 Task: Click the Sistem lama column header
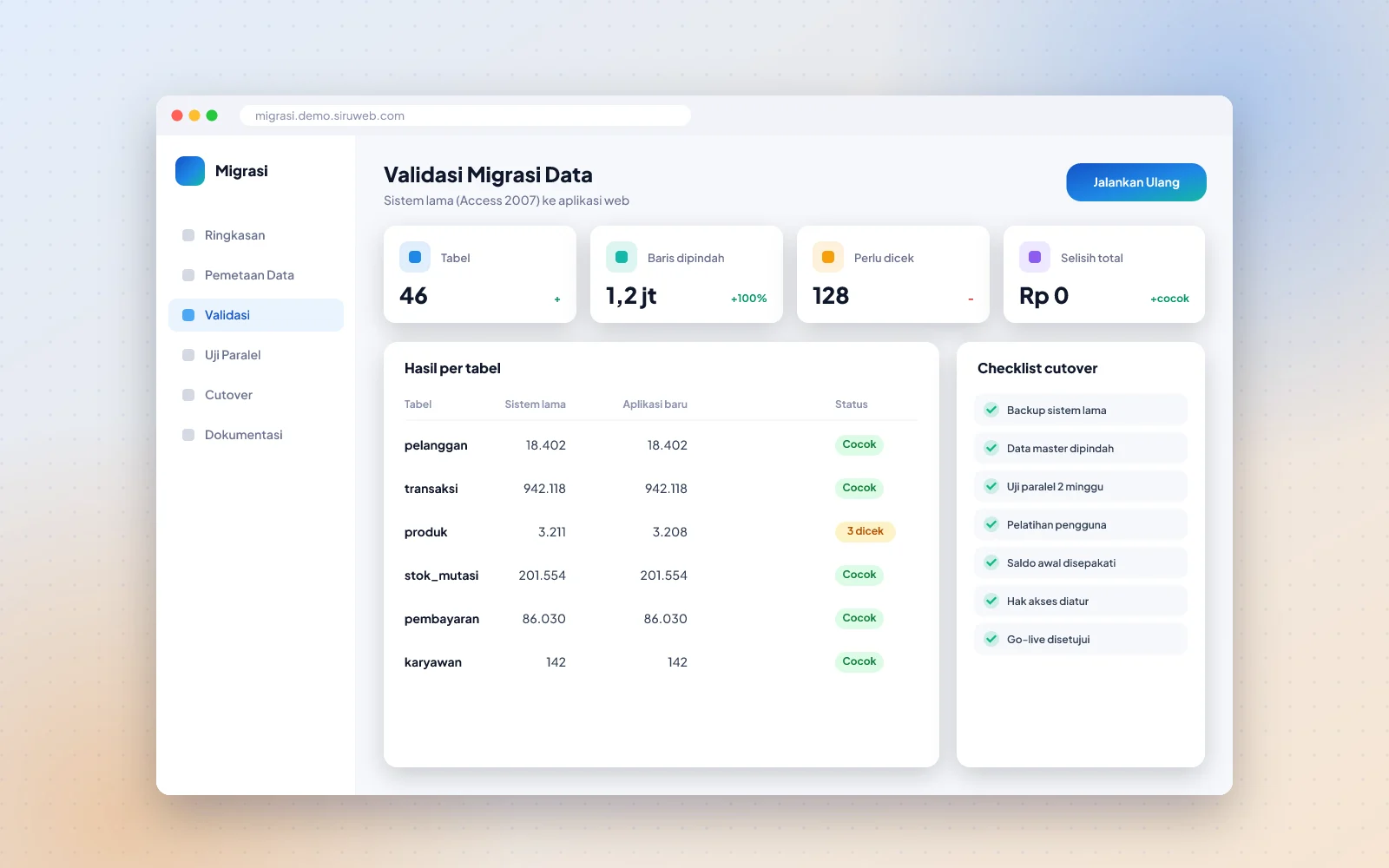[x=535, y=404]
